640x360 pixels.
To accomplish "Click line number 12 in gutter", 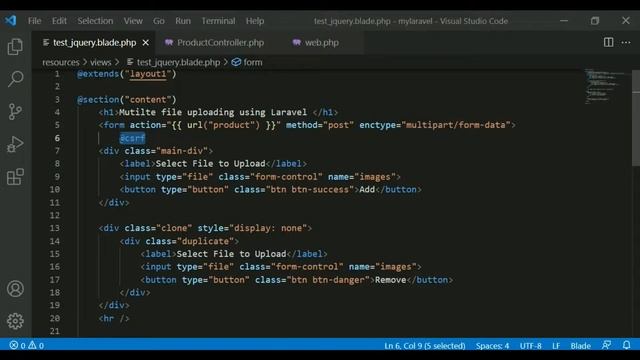I will pos(54,215).
